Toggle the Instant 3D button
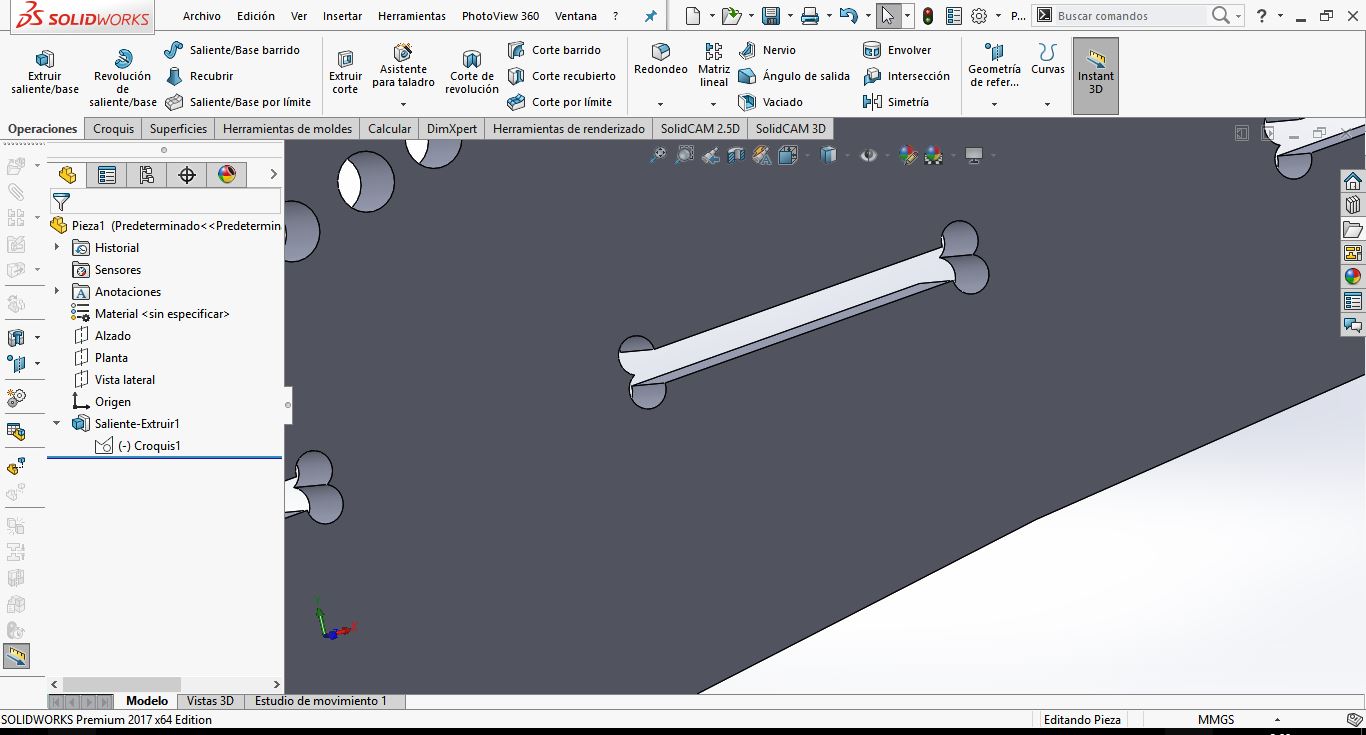 coord(1095,75)
